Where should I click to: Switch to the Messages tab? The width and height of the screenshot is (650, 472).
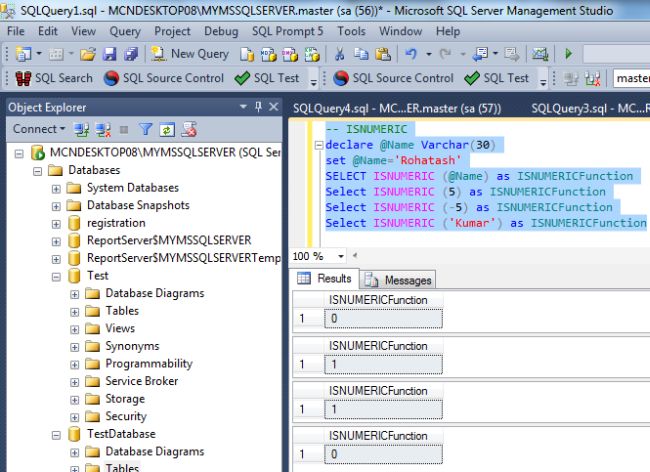(x=398, y=280)
